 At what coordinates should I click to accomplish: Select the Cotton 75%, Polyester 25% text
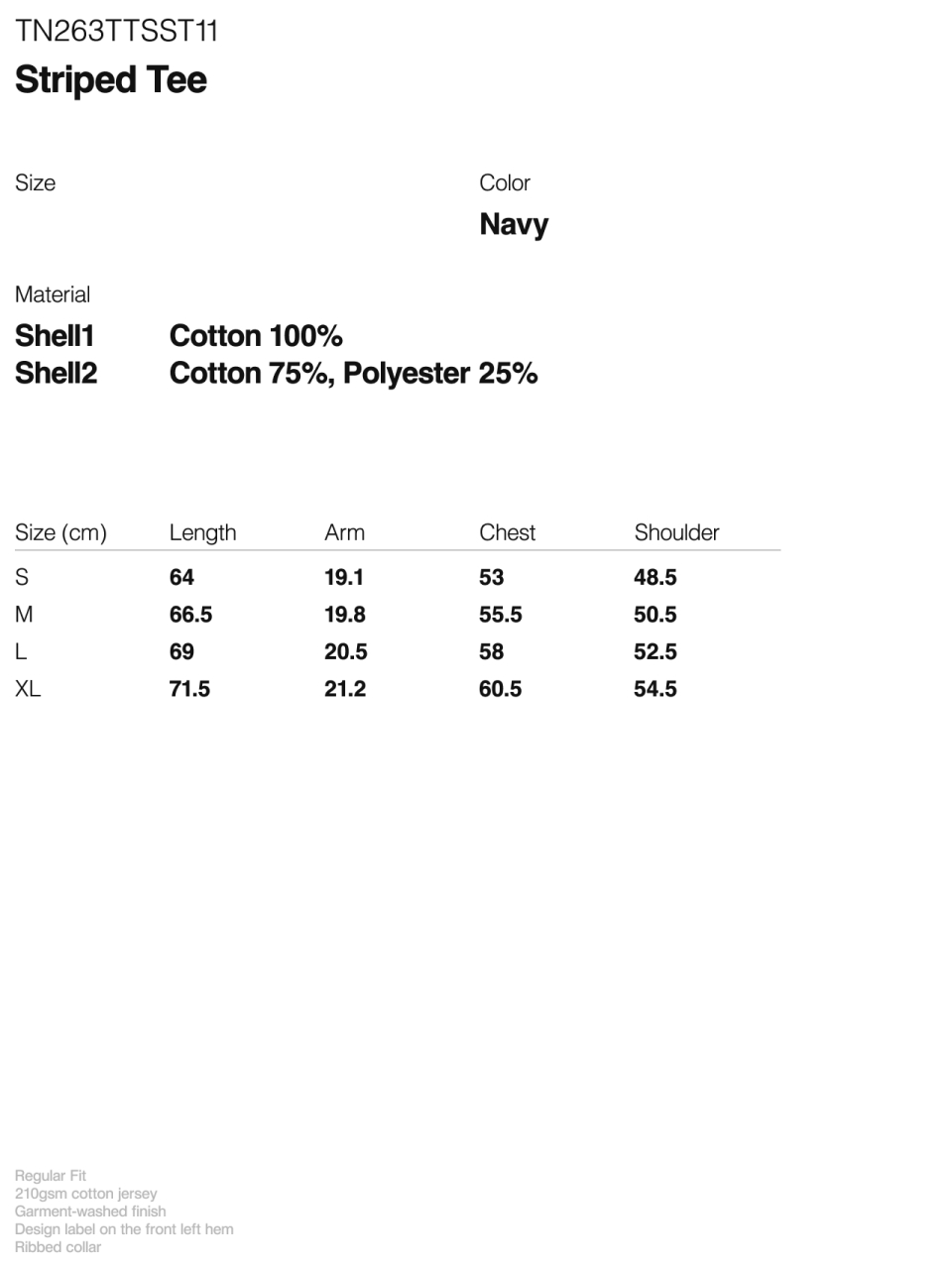point(354,374)
